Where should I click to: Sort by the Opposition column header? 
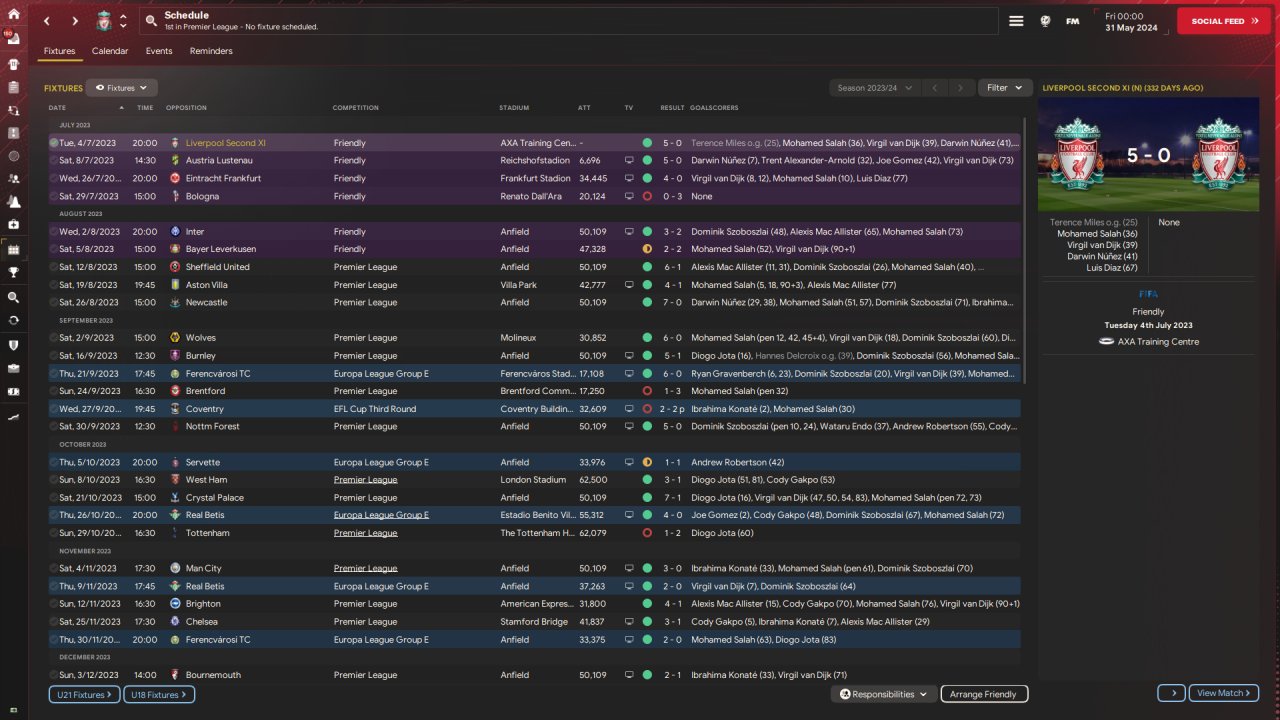coord(186,107)
